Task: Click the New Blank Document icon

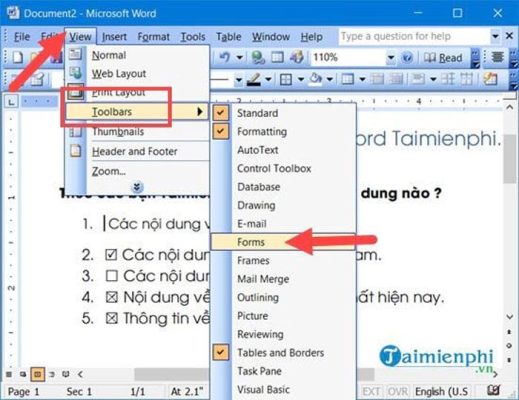Action: [17, 57]
